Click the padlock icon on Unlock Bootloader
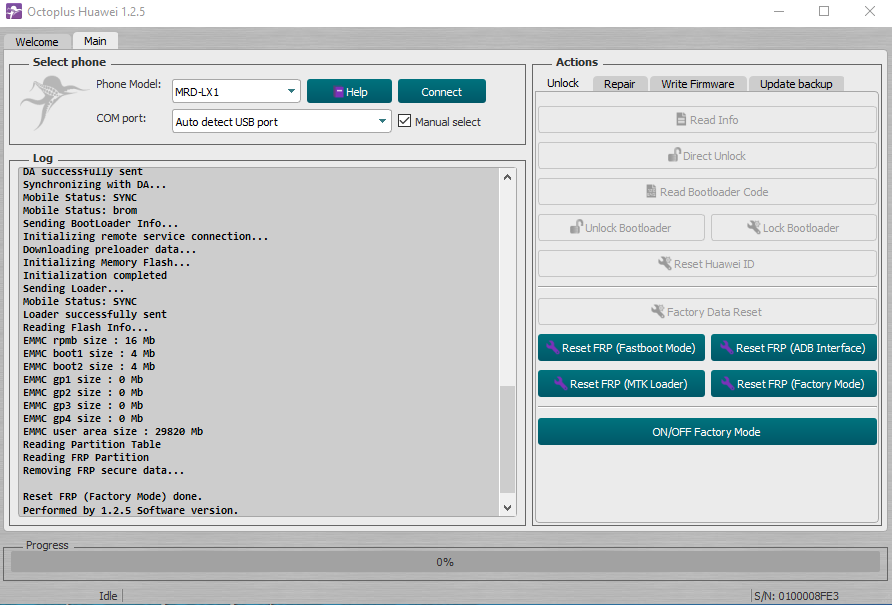 click(576, 227)
